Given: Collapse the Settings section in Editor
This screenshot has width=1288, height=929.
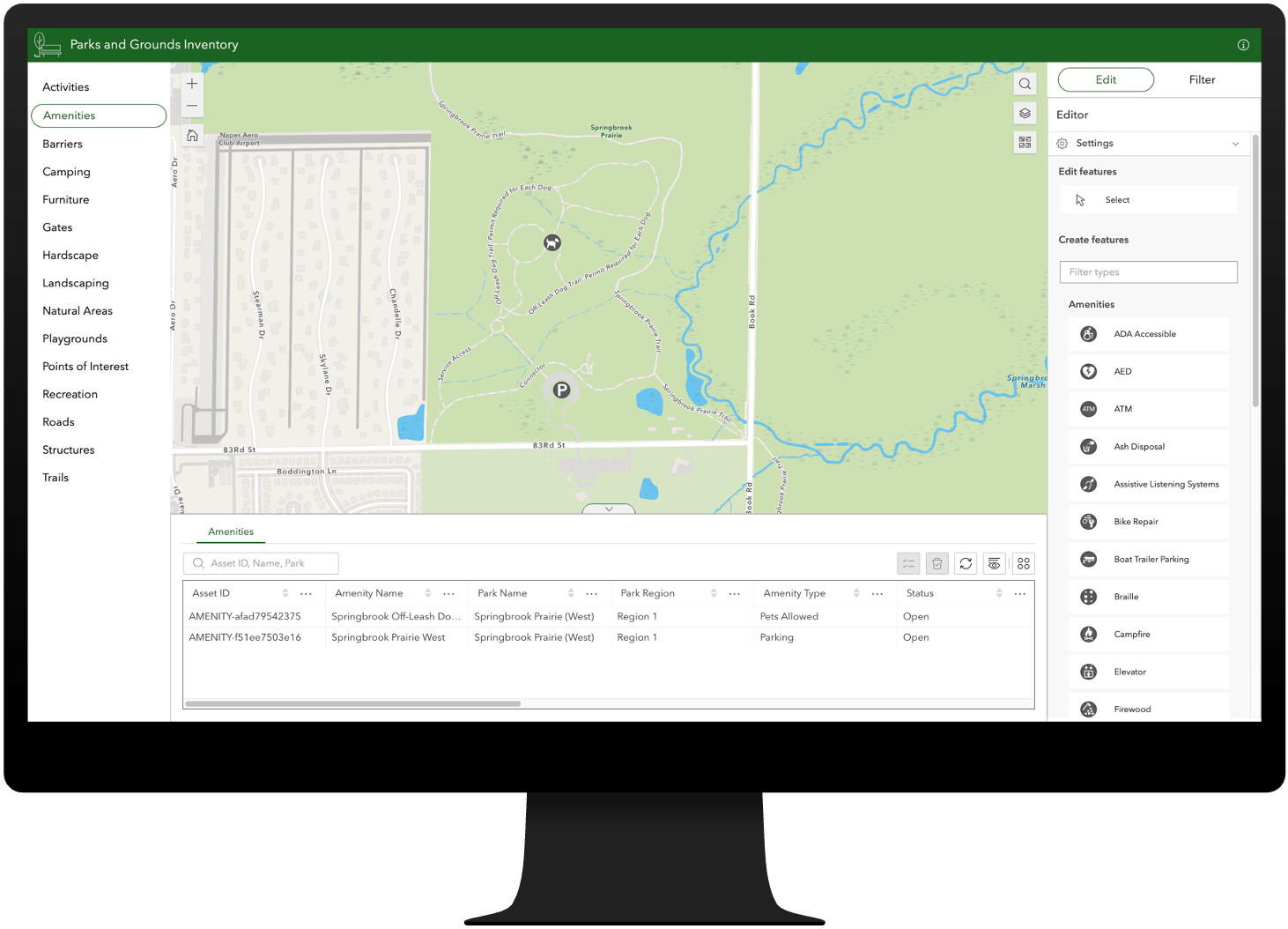Looking at the screenshot, I should [x=1236, y=143].
